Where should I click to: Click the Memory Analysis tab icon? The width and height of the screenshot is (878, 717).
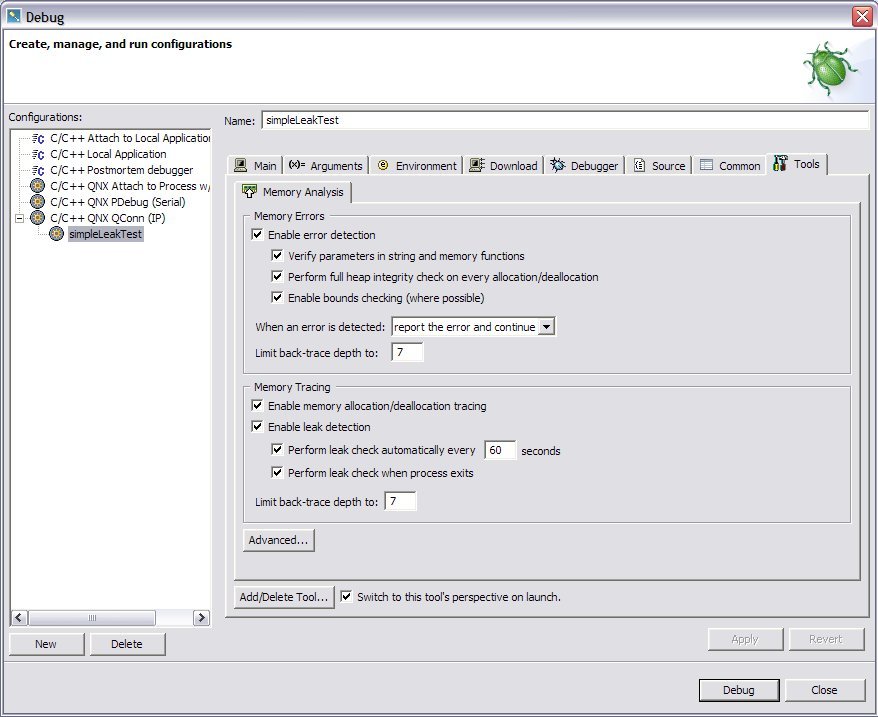click(250, 192)
